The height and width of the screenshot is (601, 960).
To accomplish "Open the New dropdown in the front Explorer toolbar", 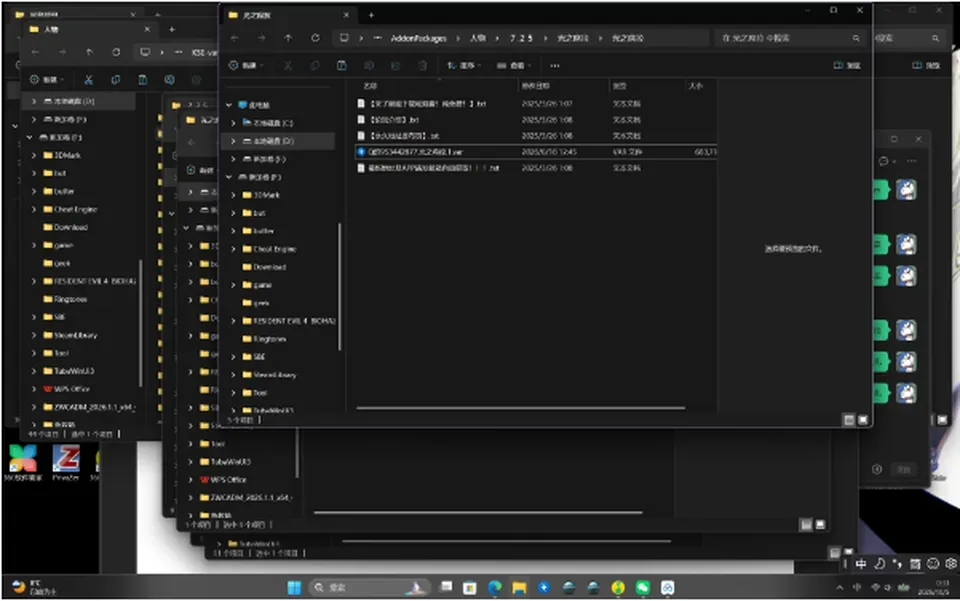I will pos(246,65).
